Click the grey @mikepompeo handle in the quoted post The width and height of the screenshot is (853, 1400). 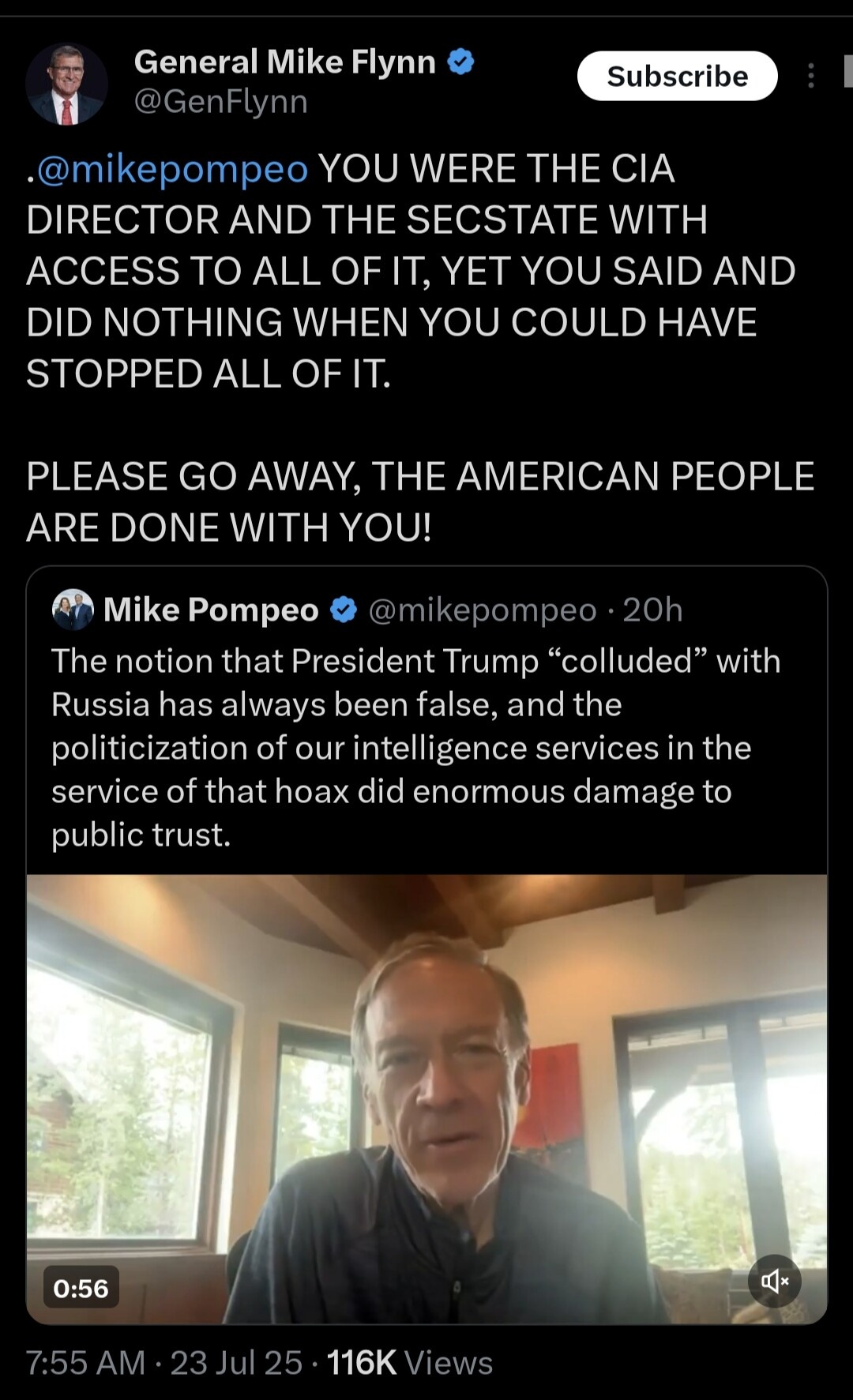pyautogui.click(x=482, y=610)
